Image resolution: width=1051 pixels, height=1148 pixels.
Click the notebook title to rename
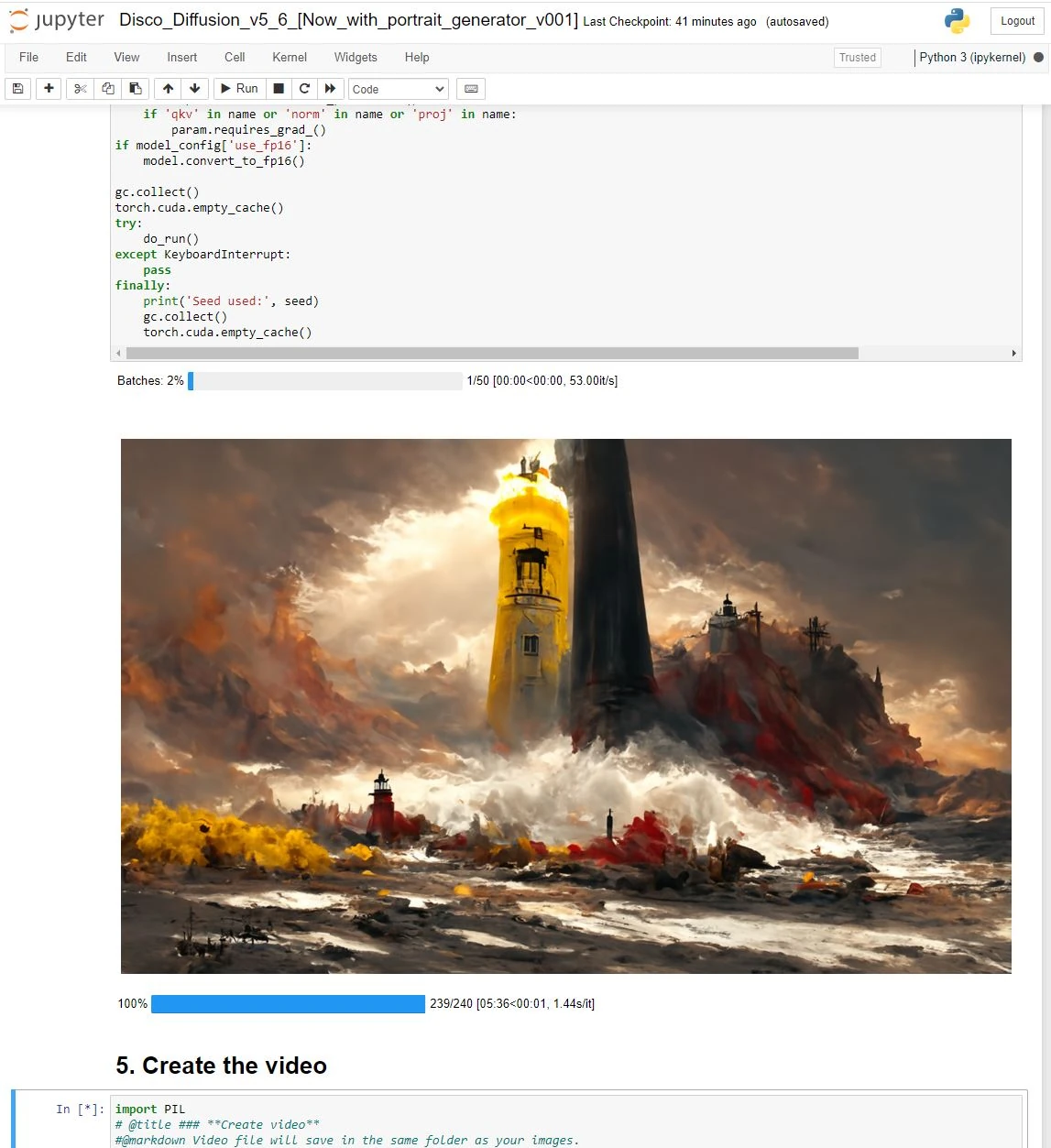348,20
